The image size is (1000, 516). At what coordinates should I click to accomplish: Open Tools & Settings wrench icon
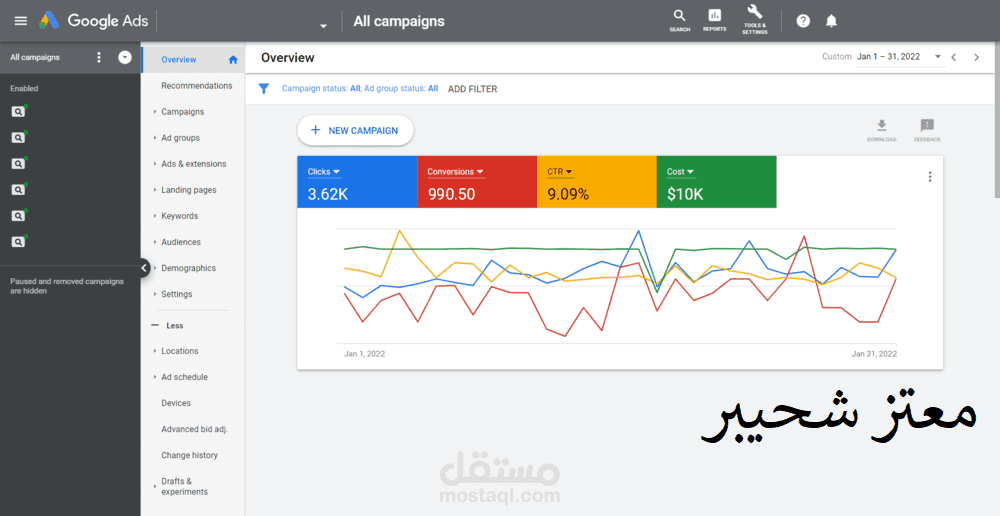pyautogui.click(x=754, y=20)
